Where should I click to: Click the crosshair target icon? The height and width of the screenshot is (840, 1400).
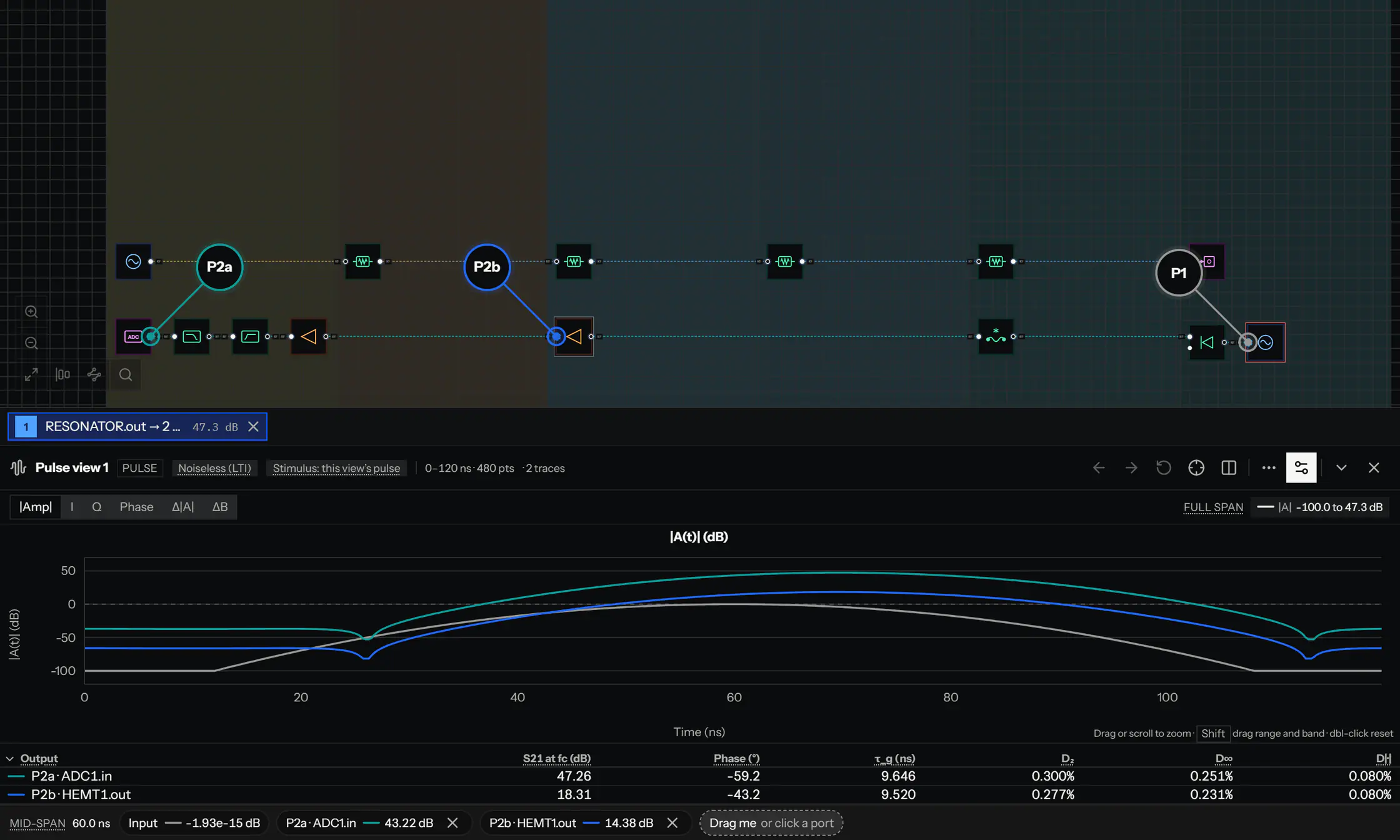pos(1196,467)
